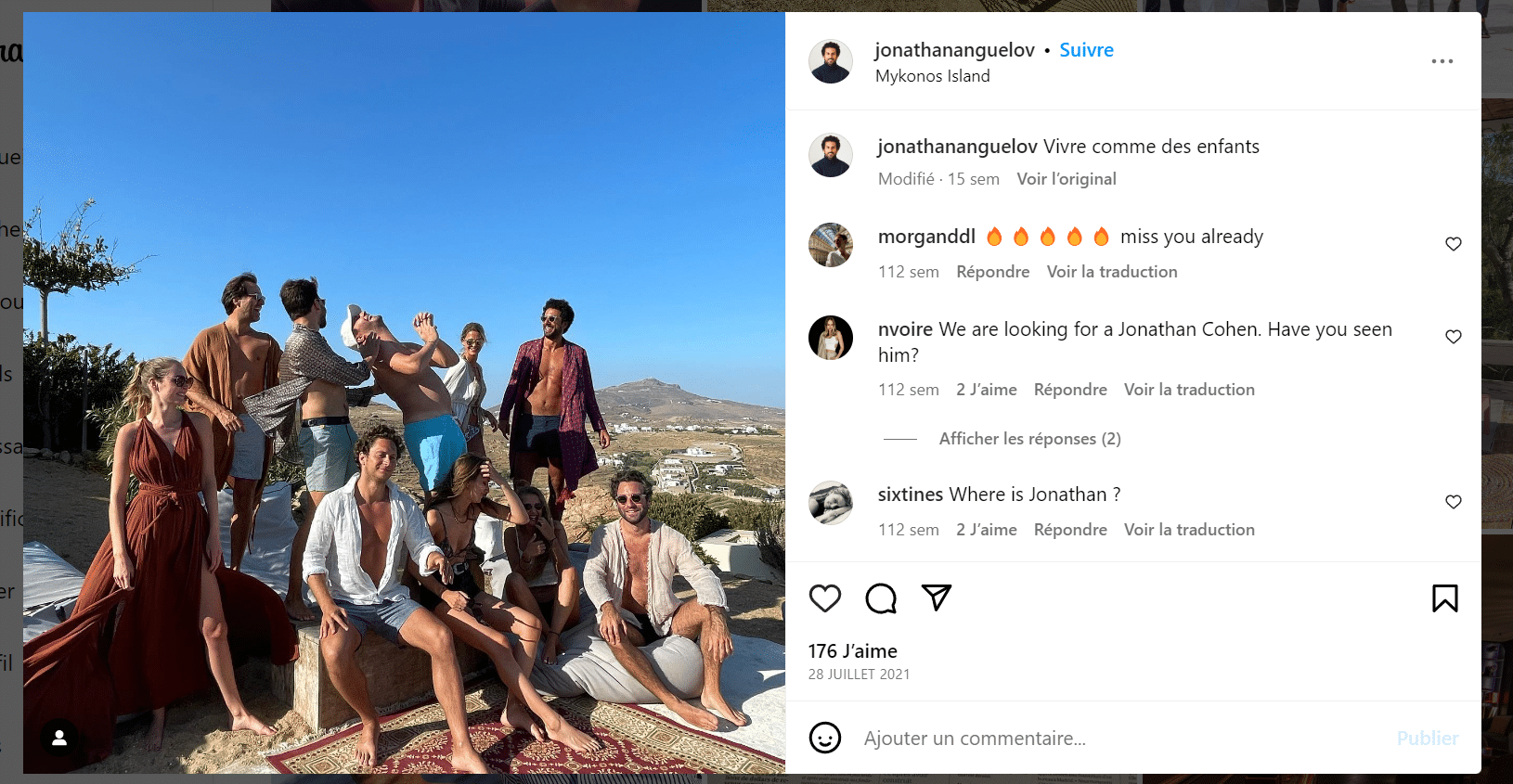Screen dimensions: 1513x784
Task: Open the emoji picker in comment bar
Action: tap(825, 738)
